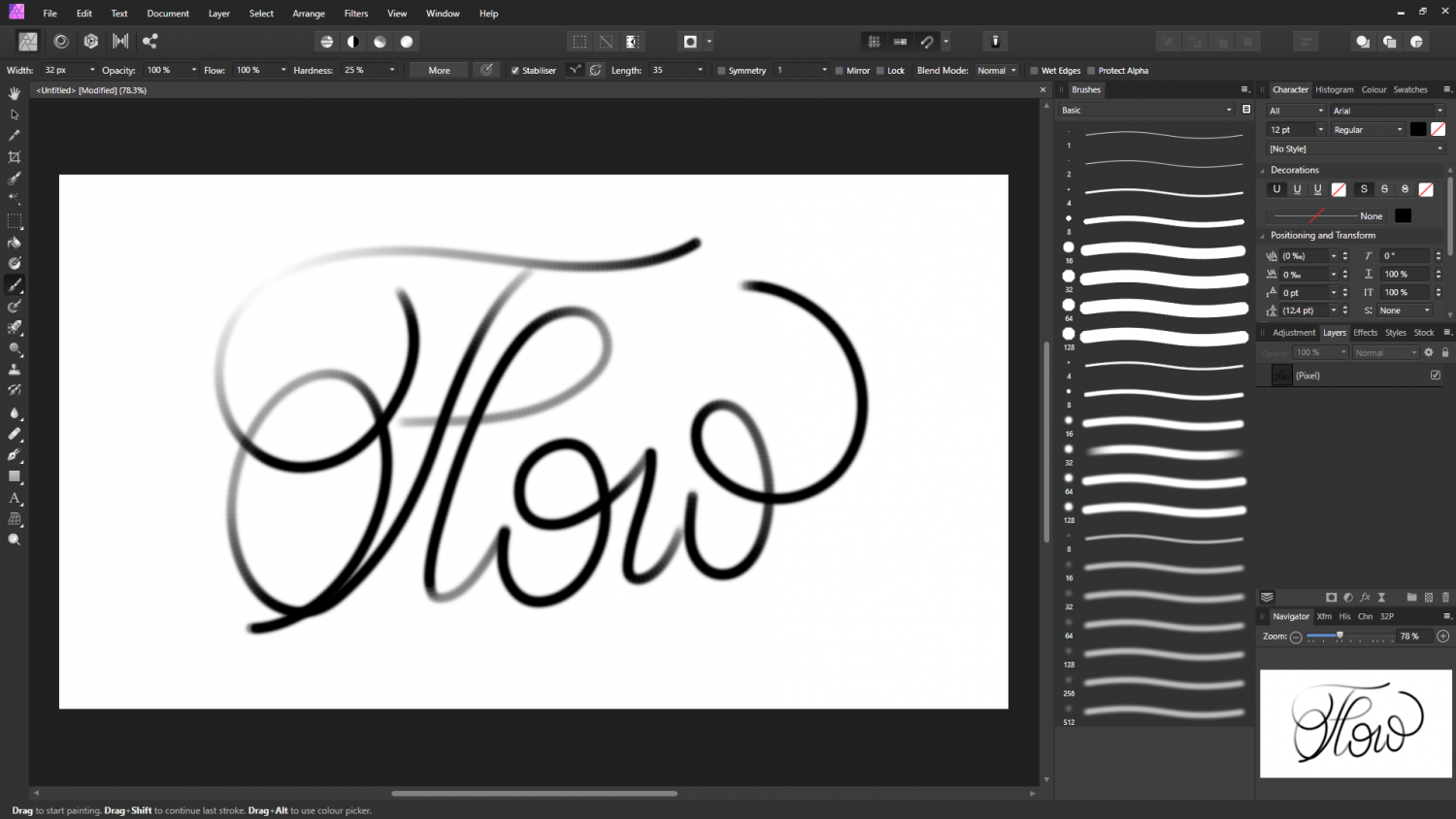Switch to the Liquify persona icon
The height and width of the screenshot is (819, 1456).
[x=61, y=42]
